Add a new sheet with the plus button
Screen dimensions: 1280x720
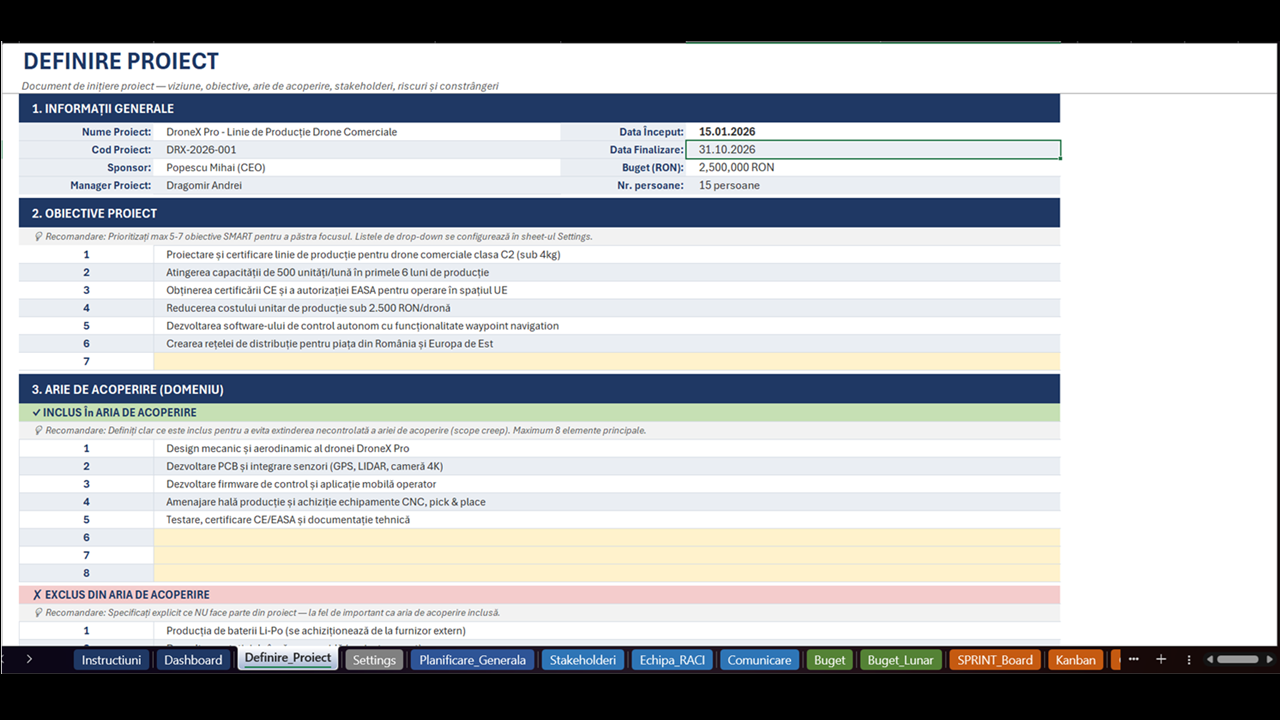tap(1161, 659)
